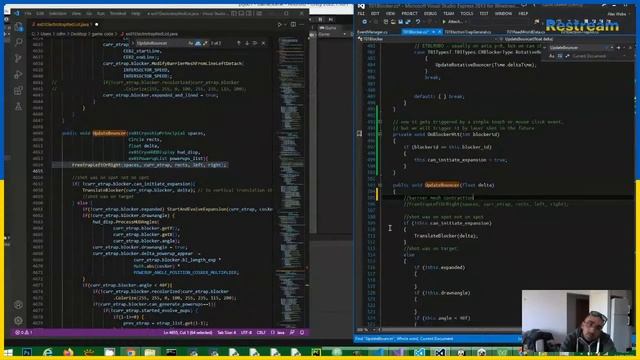
Task: Go to next match in VS Code find
Action: pyautogui.click(x=247, y=43)
